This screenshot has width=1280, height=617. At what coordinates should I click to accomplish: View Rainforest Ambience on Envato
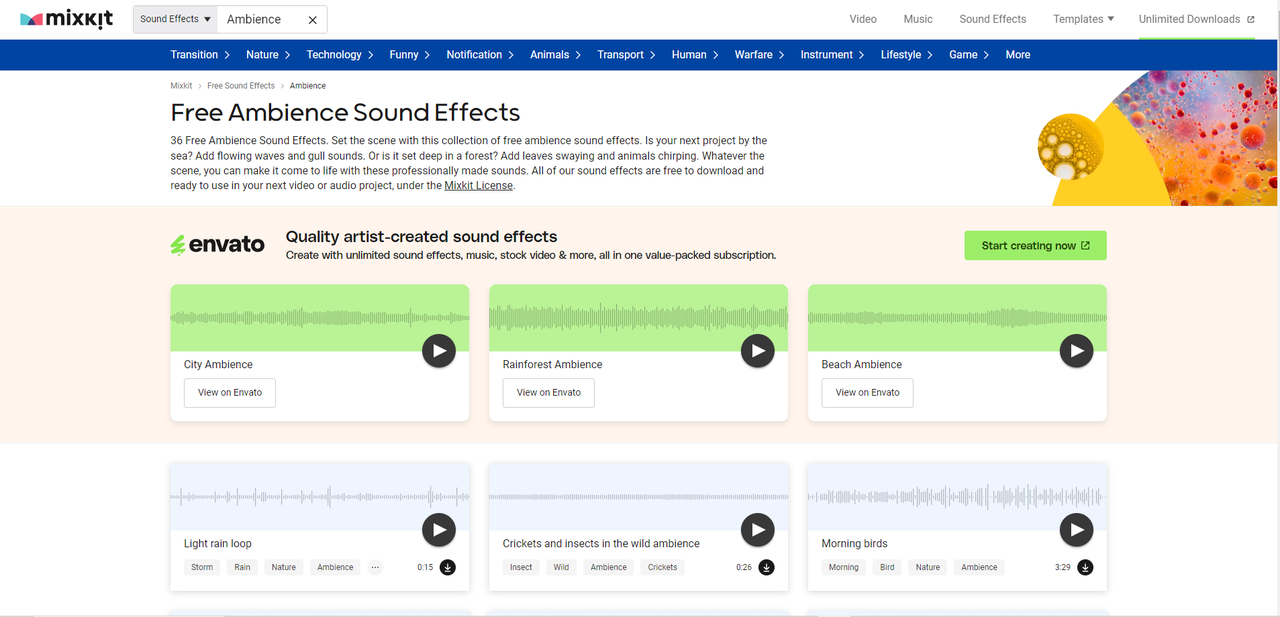tap(549, 392)
